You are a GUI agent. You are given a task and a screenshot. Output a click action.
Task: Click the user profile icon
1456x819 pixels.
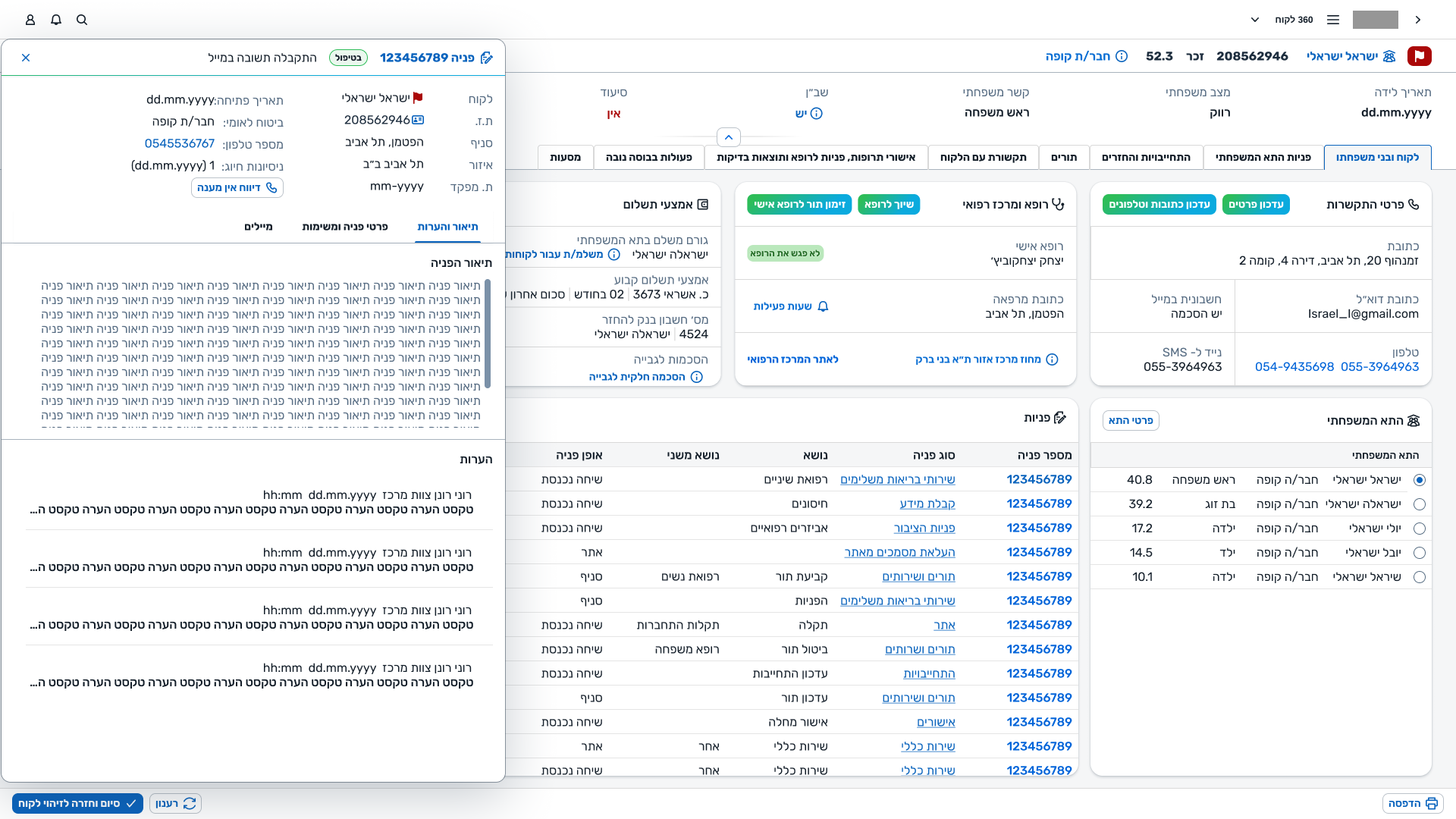[x=30, y=20]
